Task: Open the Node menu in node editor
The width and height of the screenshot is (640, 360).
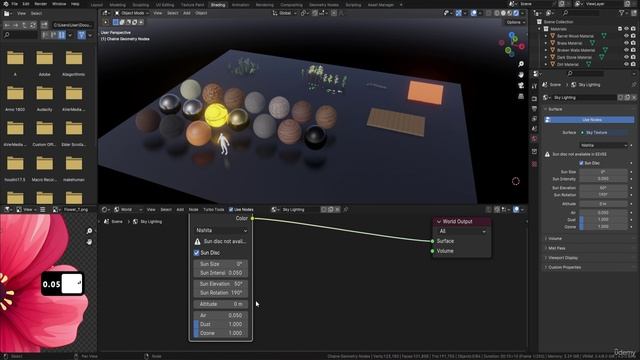Action: pyautogui.click(x=193, y=210)
